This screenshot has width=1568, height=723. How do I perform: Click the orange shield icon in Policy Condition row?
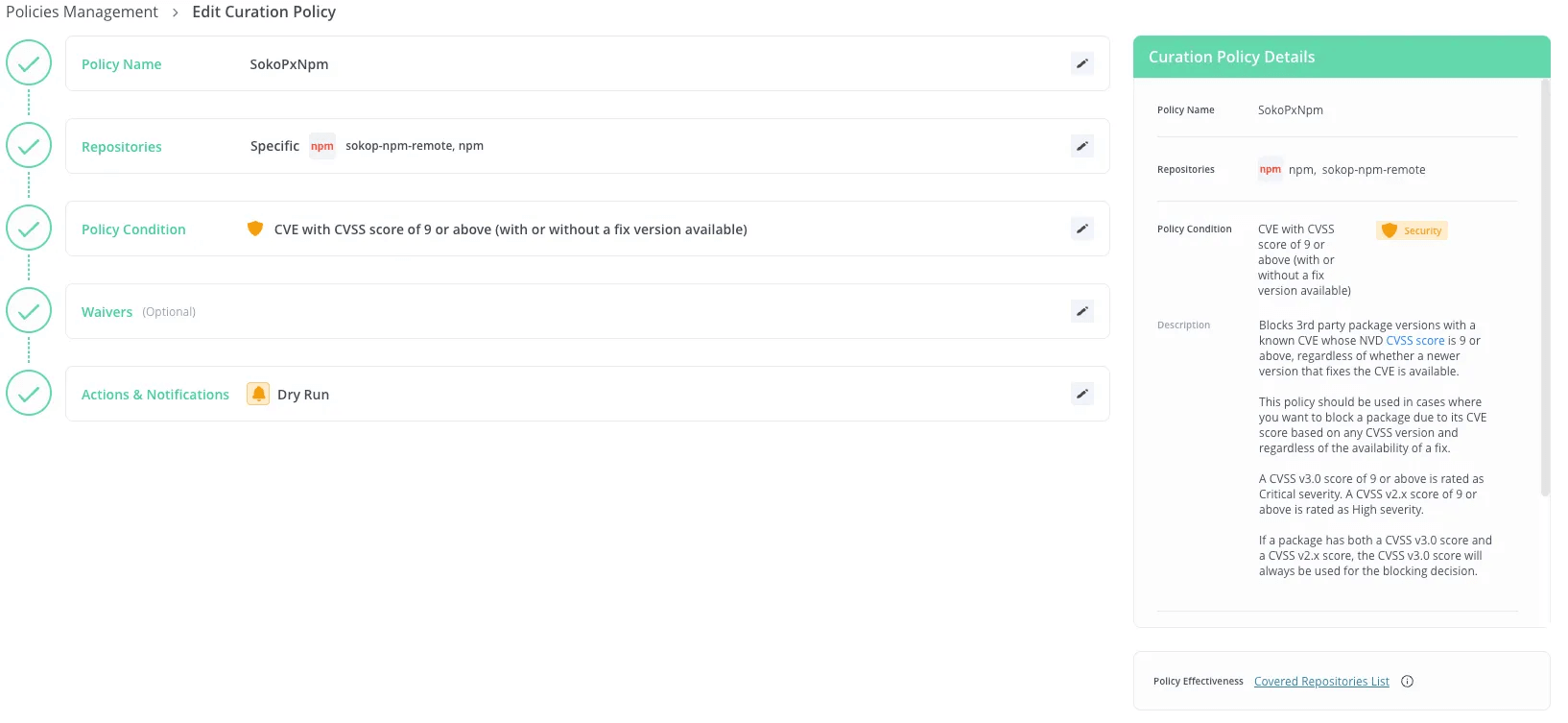pos(255,229)
